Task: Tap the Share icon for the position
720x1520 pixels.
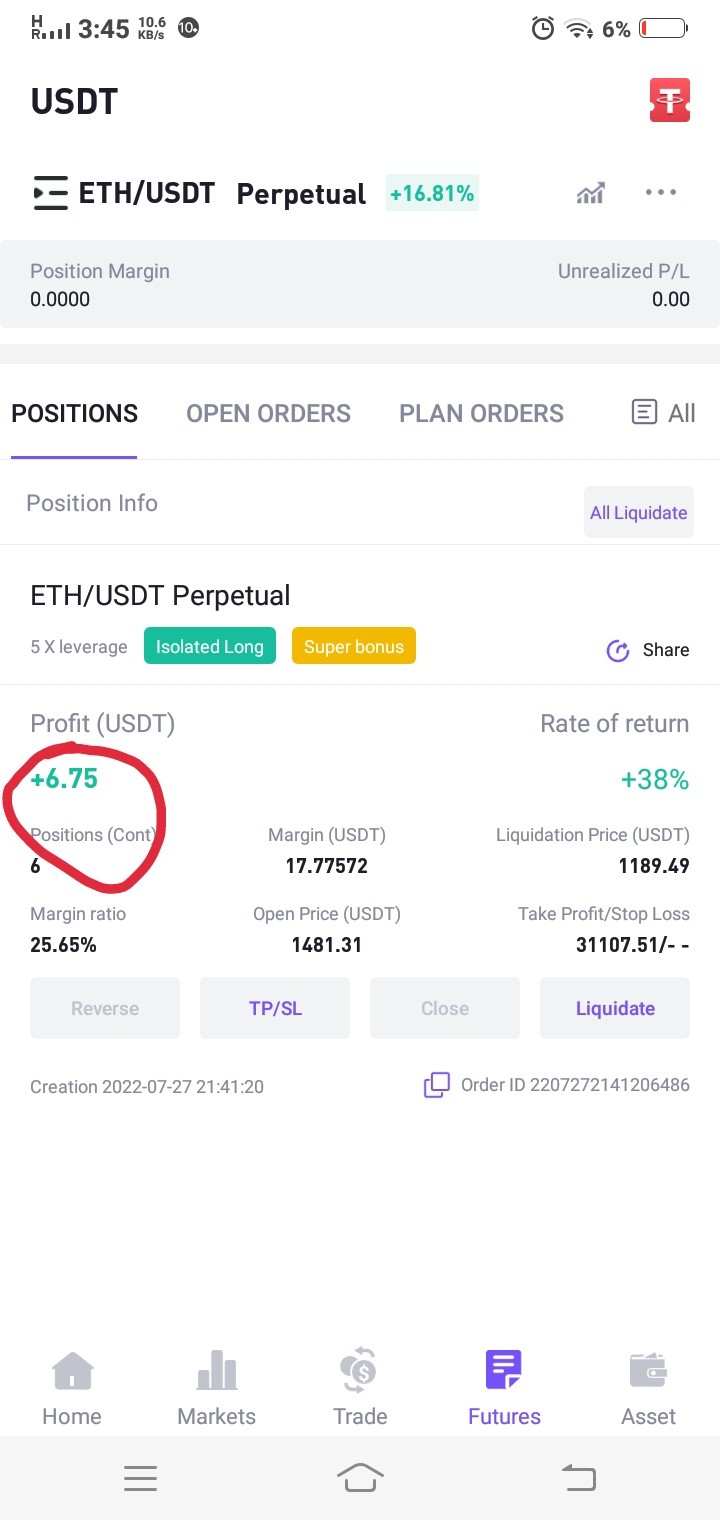Action: point(618,650)
